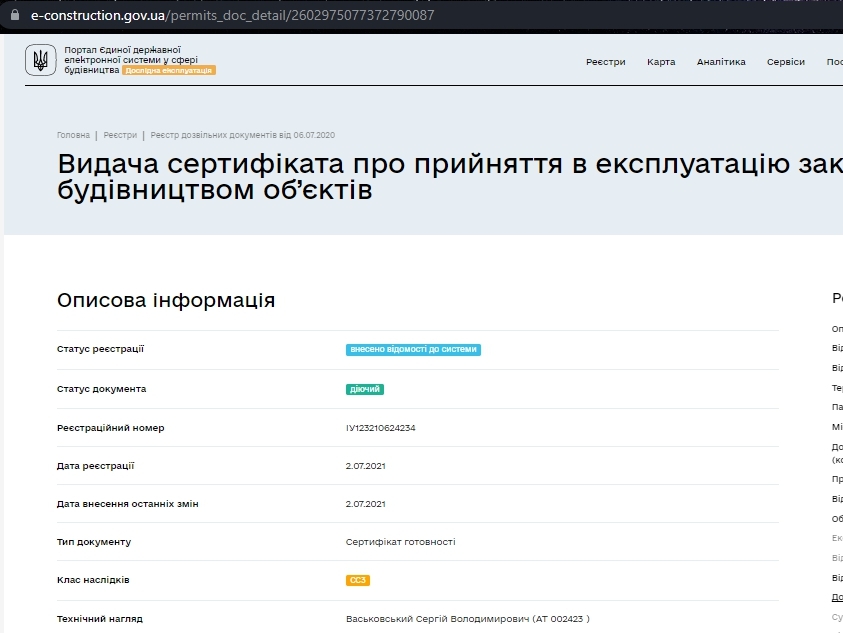Select 'Васьковський Сергій Володимирович' technical supervisor text
This screenshot has width=843, height=633.
(x=438, y=619)
